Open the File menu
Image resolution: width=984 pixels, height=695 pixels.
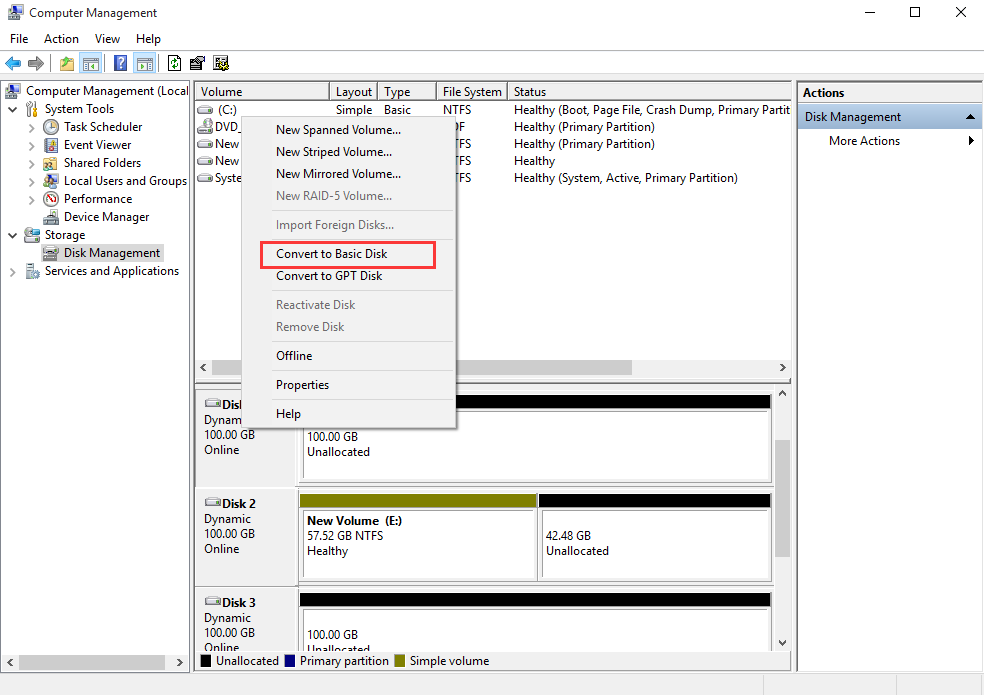coord(19,39)
